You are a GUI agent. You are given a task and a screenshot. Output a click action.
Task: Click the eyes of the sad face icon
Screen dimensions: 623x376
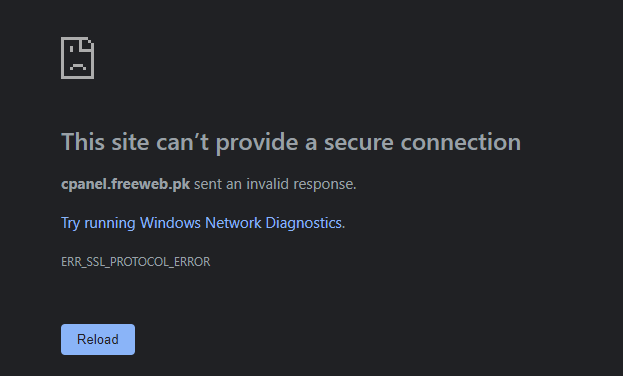point(77,50)
